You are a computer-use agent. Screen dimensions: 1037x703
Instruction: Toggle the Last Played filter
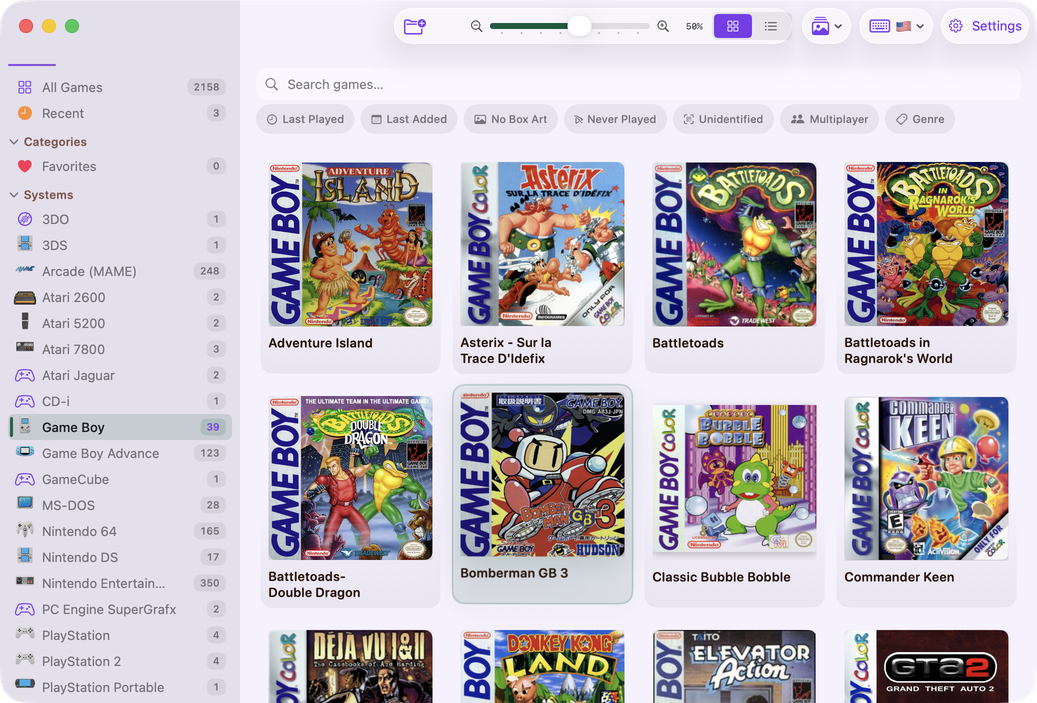point(305,119)
